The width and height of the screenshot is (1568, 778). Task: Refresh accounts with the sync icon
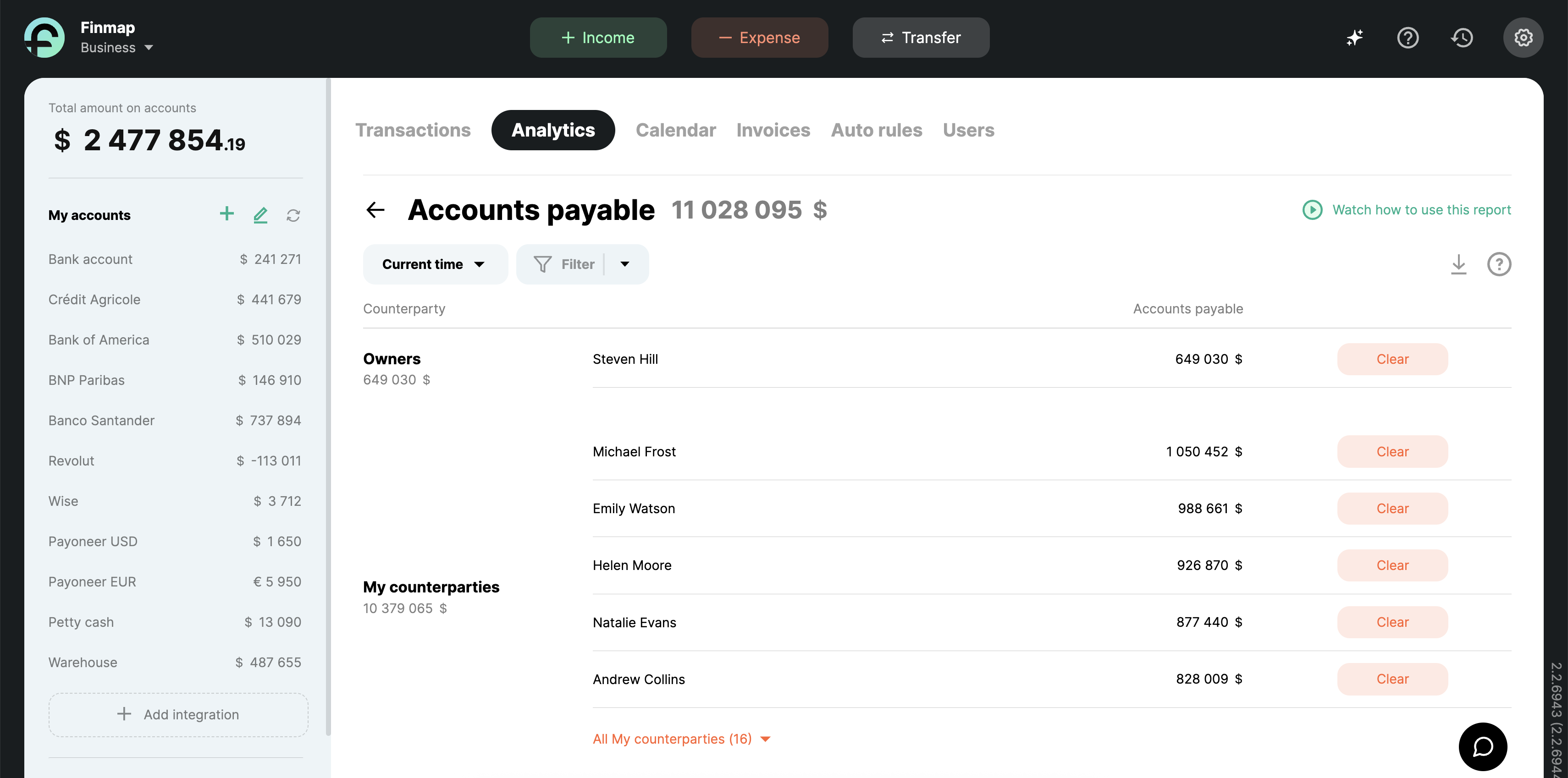tap(293, 215)
